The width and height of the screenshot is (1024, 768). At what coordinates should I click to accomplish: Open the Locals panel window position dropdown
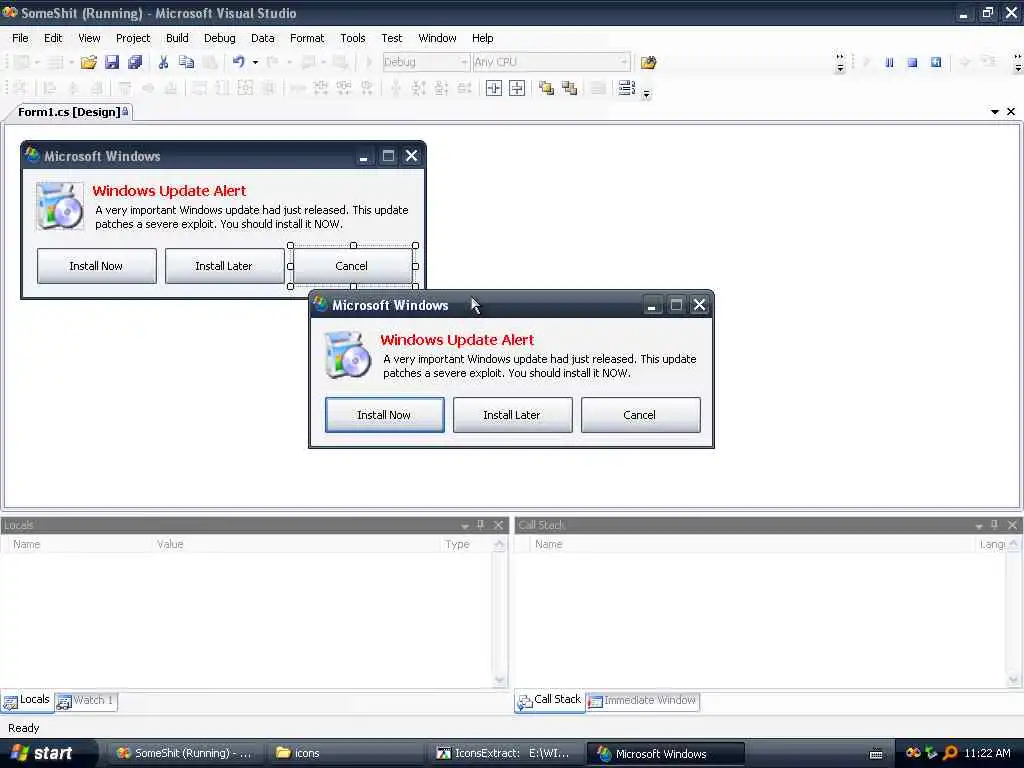click(464, 525)
